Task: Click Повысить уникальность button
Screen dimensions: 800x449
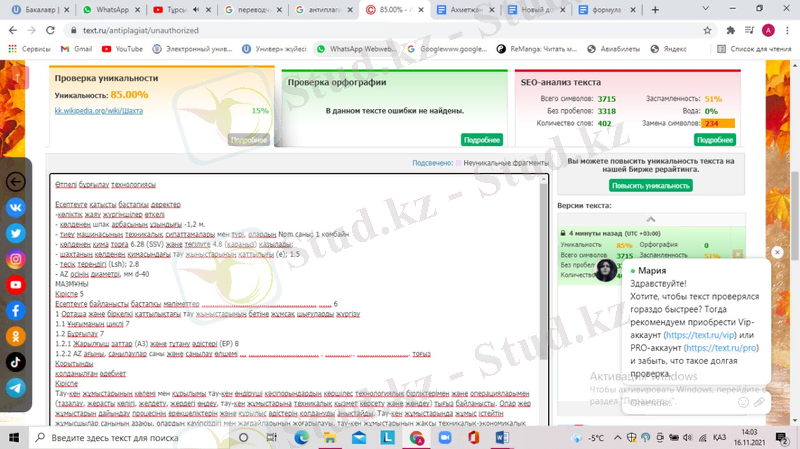Action: (x=651, y=186)
